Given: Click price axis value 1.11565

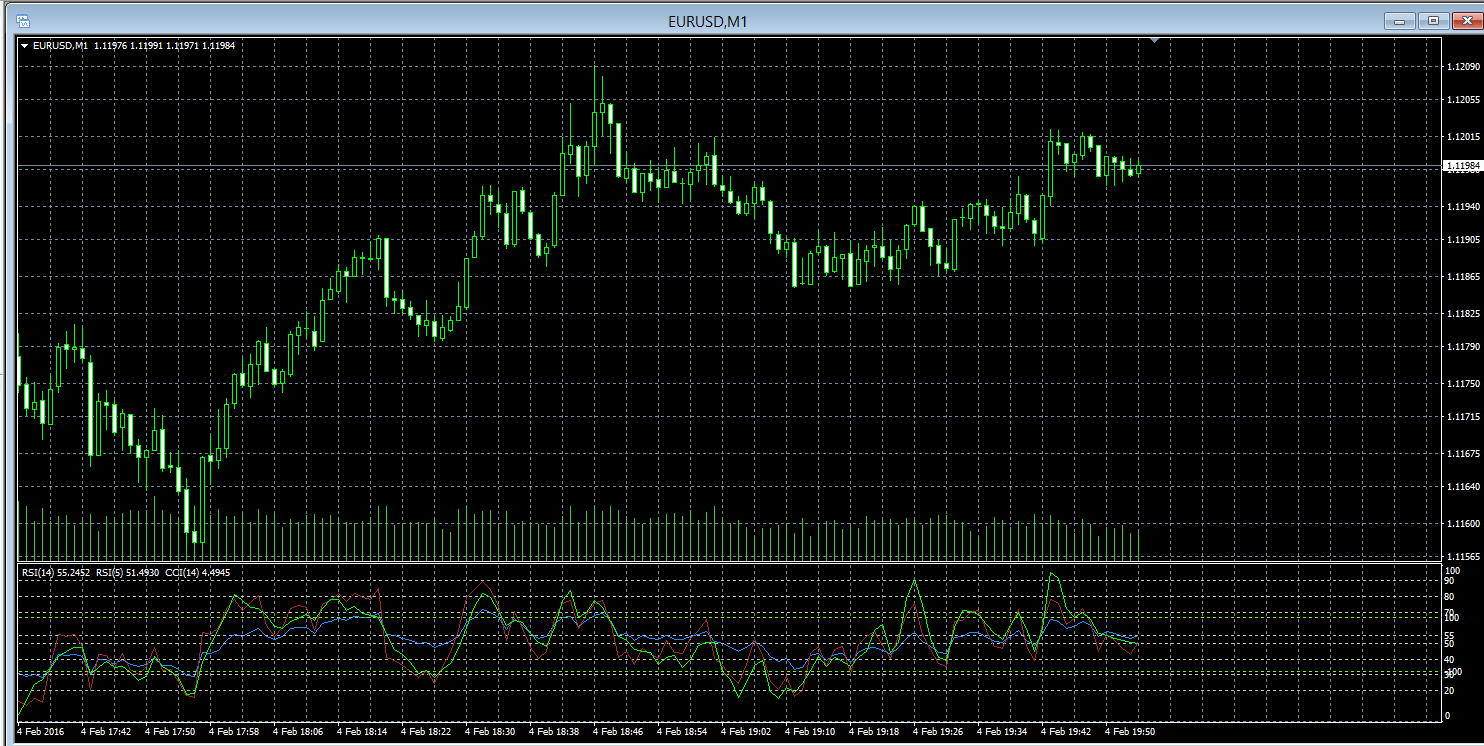Looking at the screenshot, I should 1462,556.
